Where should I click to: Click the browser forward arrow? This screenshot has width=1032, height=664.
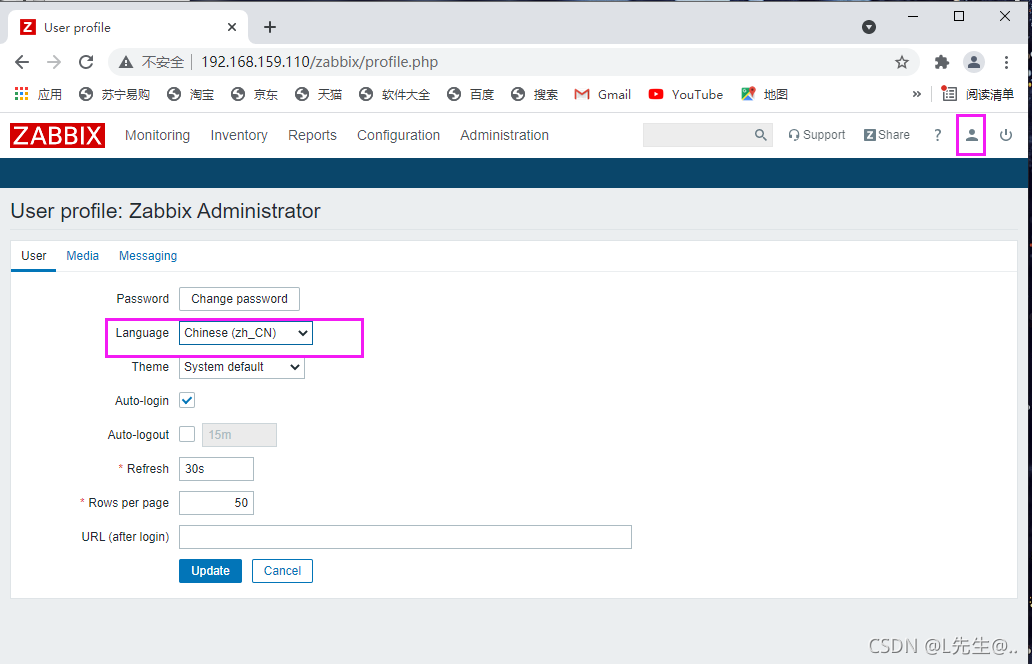tap(54, 62)
